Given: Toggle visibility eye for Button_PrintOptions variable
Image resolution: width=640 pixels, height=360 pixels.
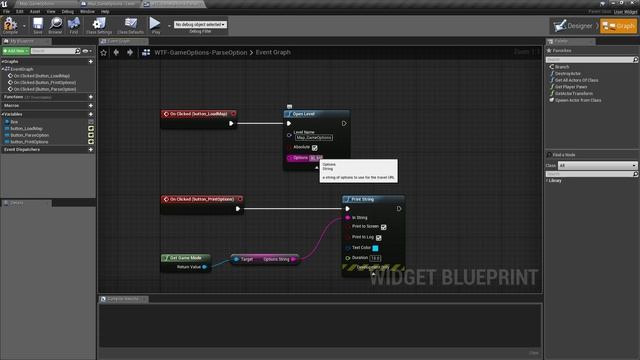Looking at the screenshot, I should pos(91,142).
